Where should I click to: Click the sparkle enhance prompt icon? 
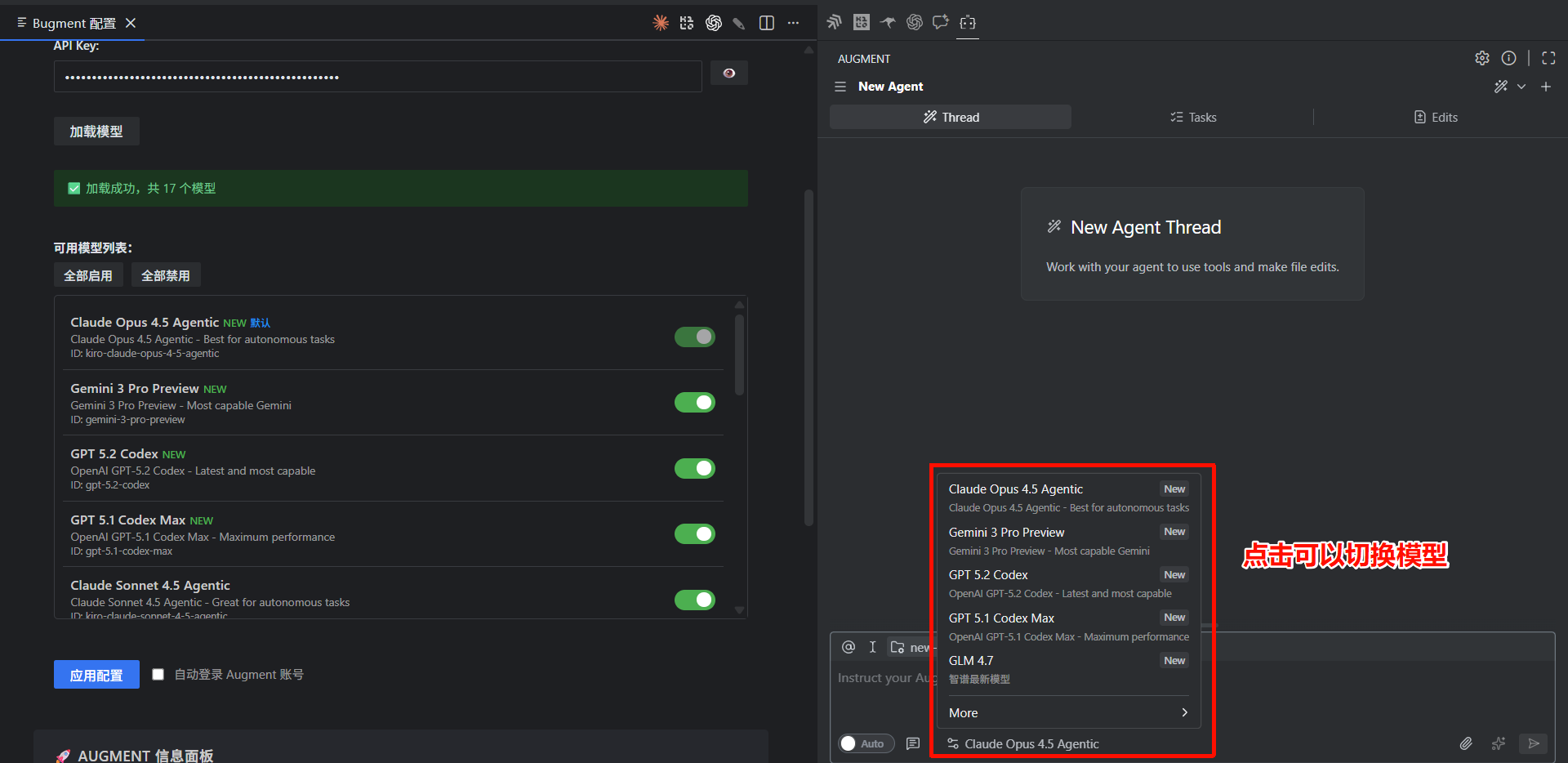click(1499, 743)
